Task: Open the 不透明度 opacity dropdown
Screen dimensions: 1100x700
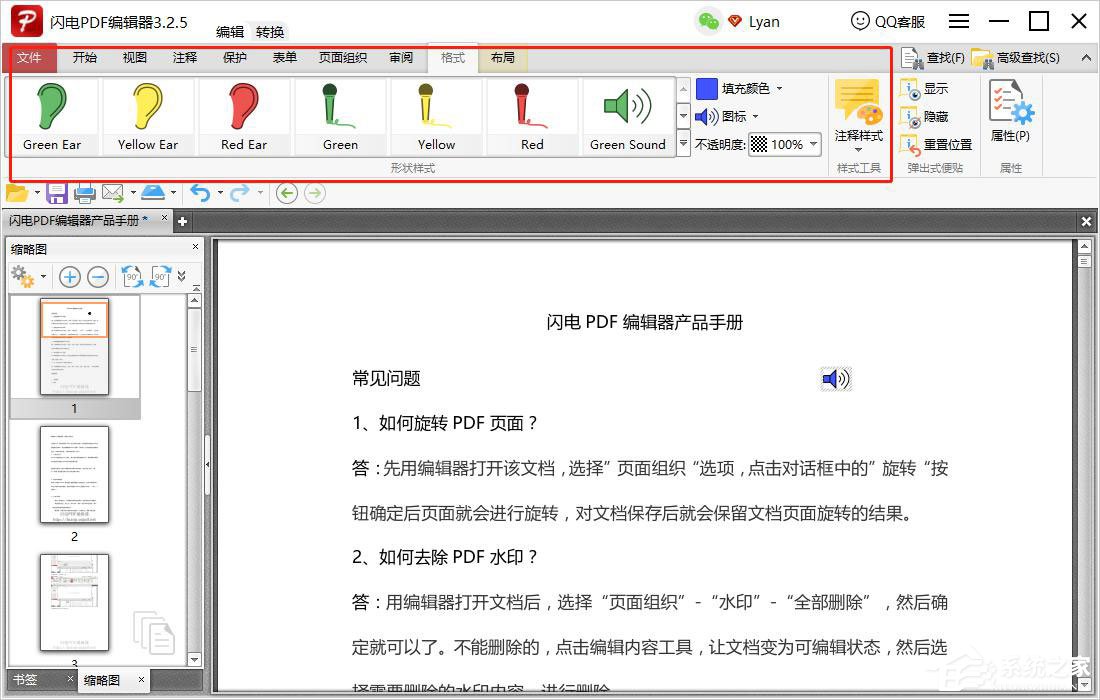Action: pos(811,144)
